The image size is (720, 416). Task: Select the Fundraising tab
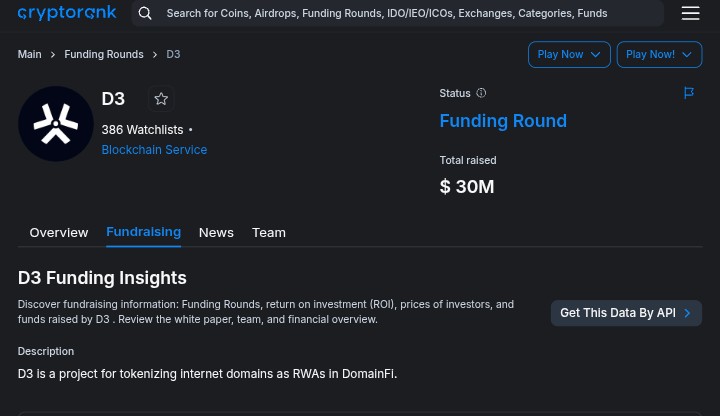pyautogui.click(x=143, y=232)
